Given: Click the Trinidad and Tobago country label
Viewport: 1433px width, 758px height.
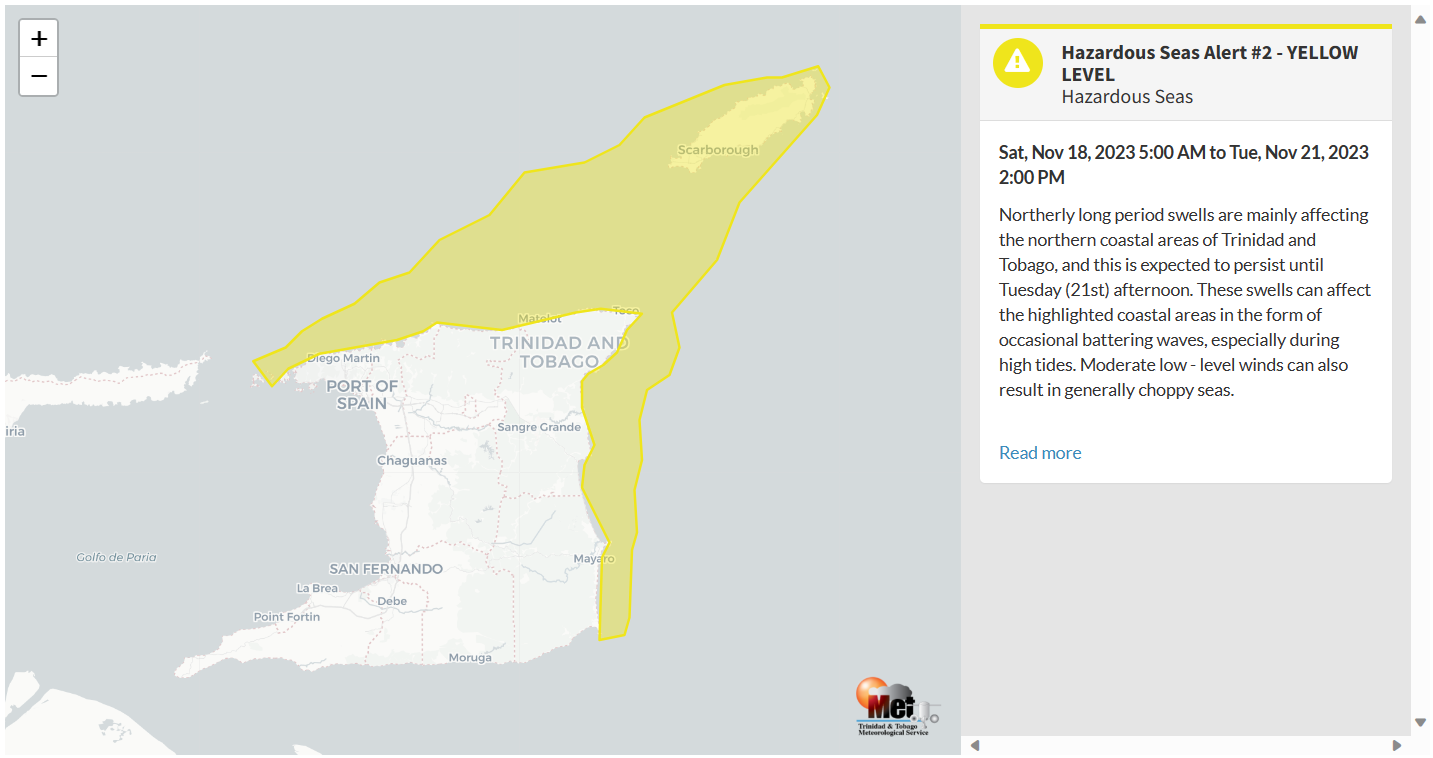Looking at the screenshot, I should (x=559, y=352).
